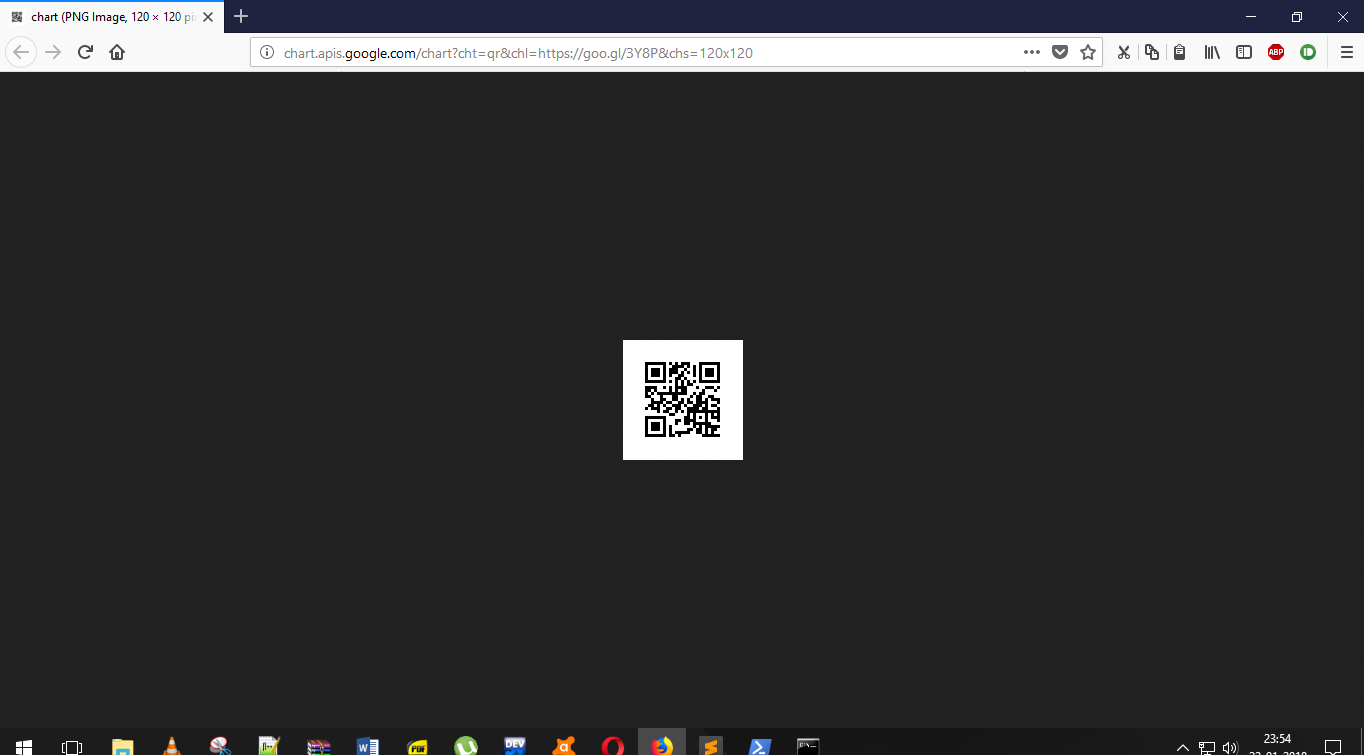Open page actions three-dot menu
The width and height of the screenshot is (1364, 756).
coord(1032,53)
